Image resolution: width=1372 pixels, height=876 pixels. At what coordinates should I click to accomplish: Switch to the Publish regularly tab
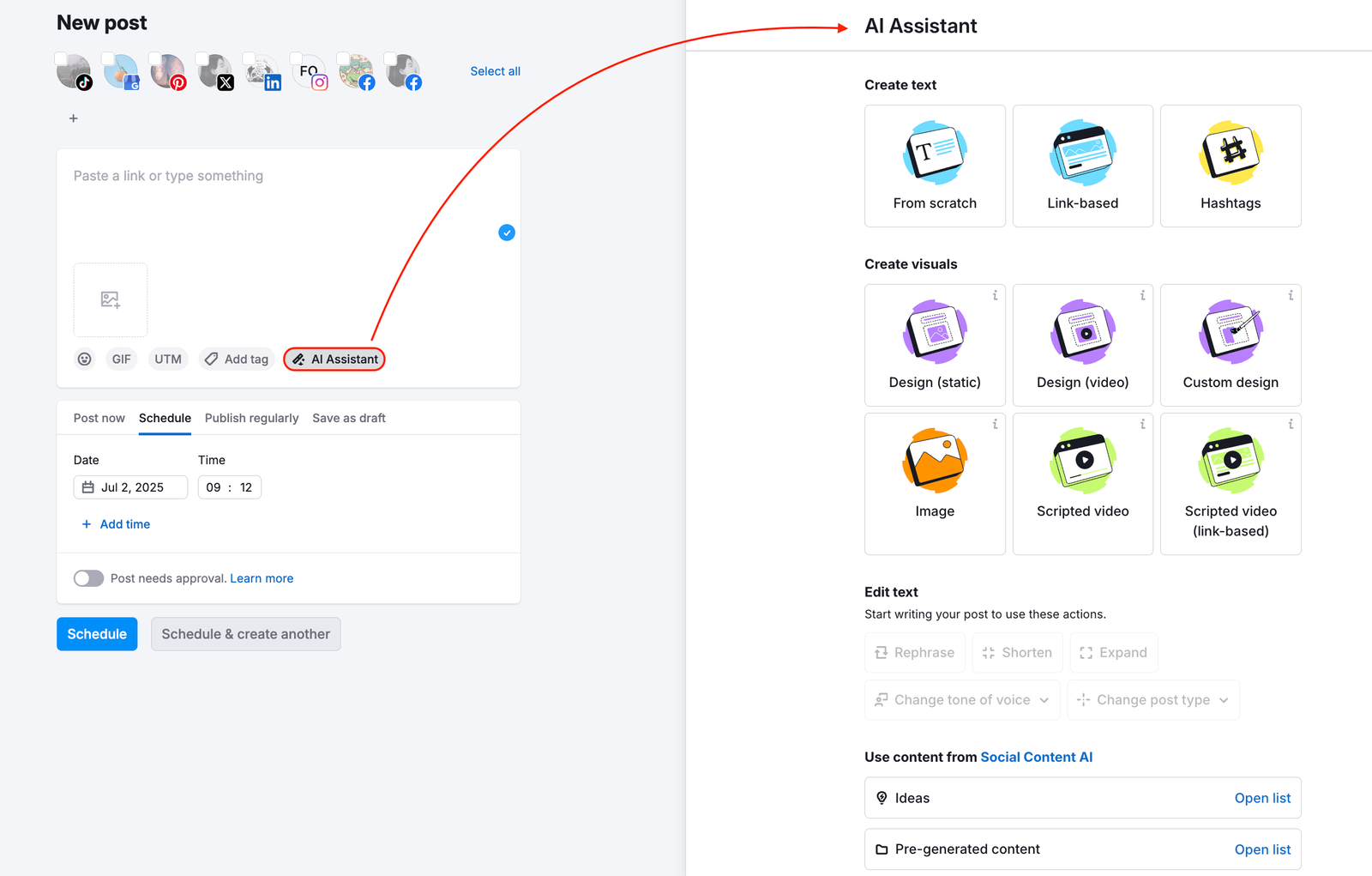pyautogui.click(x=251, y=418)
